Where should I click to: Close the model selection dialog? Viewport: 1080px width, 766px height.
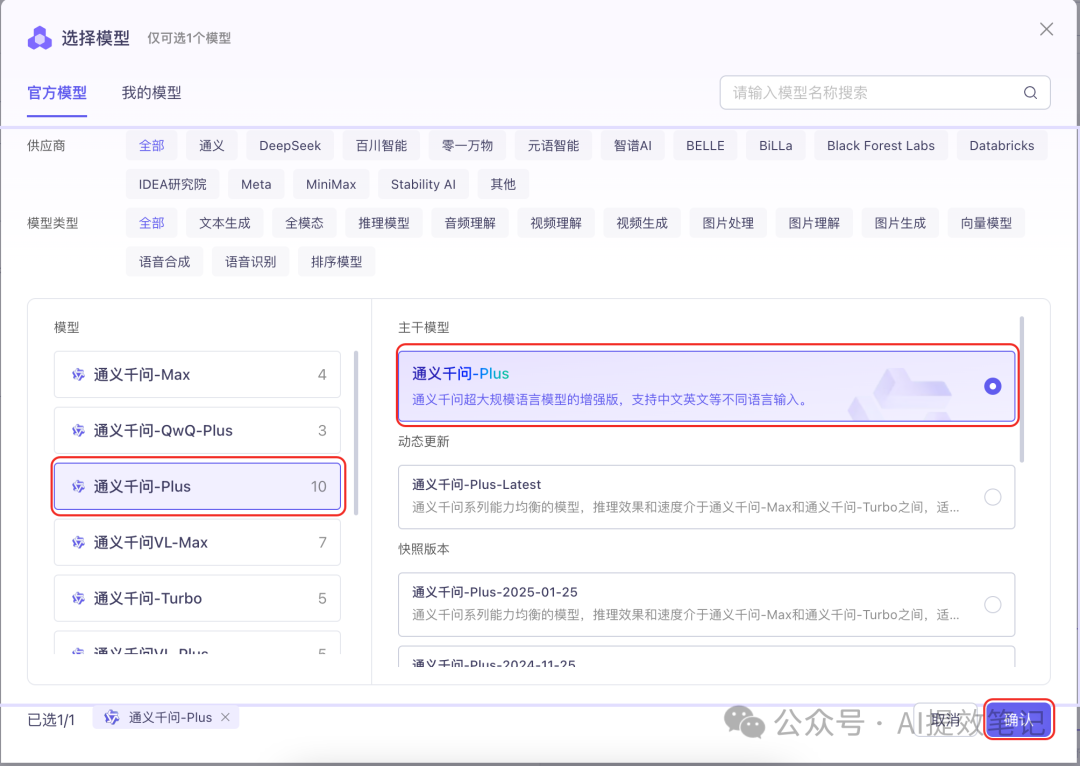click(1046, 29)
